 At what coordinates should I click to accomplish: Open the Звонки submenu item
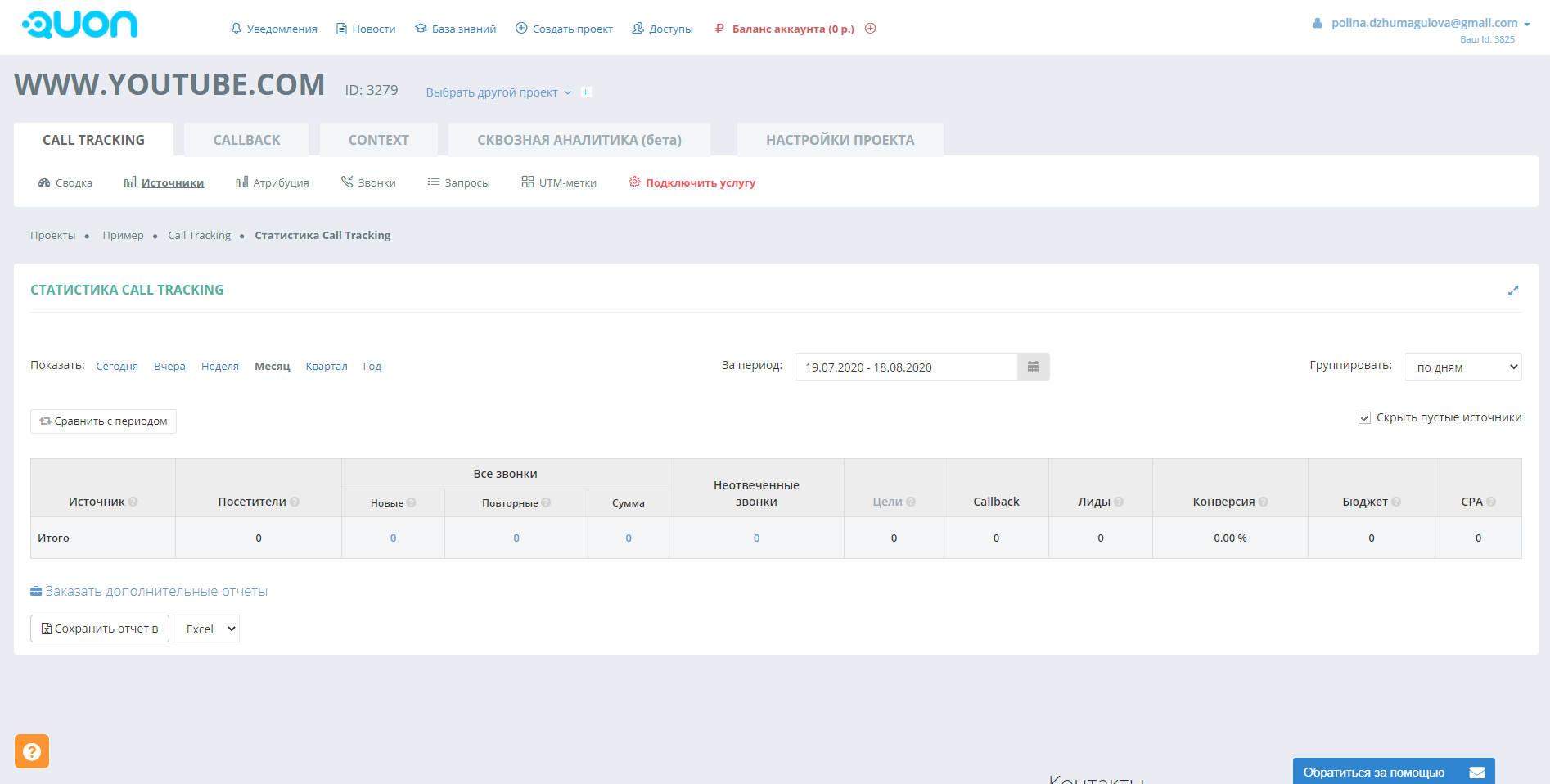(x=368, y=182)
